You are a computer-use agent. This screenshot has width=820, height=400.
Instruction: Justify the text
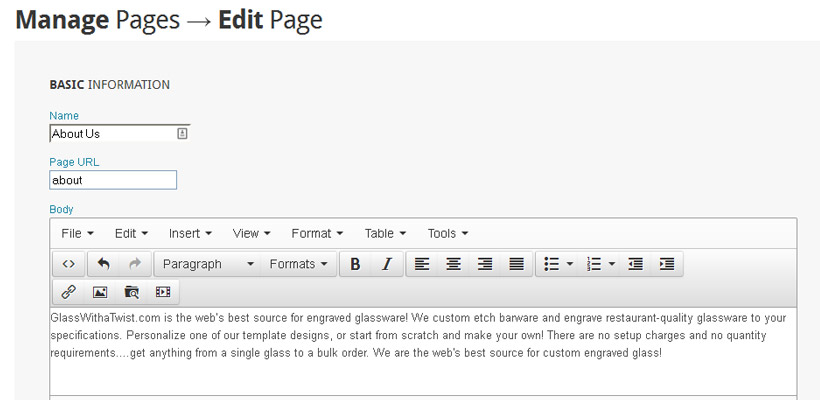pyautogui.click(x=516, y=264)
